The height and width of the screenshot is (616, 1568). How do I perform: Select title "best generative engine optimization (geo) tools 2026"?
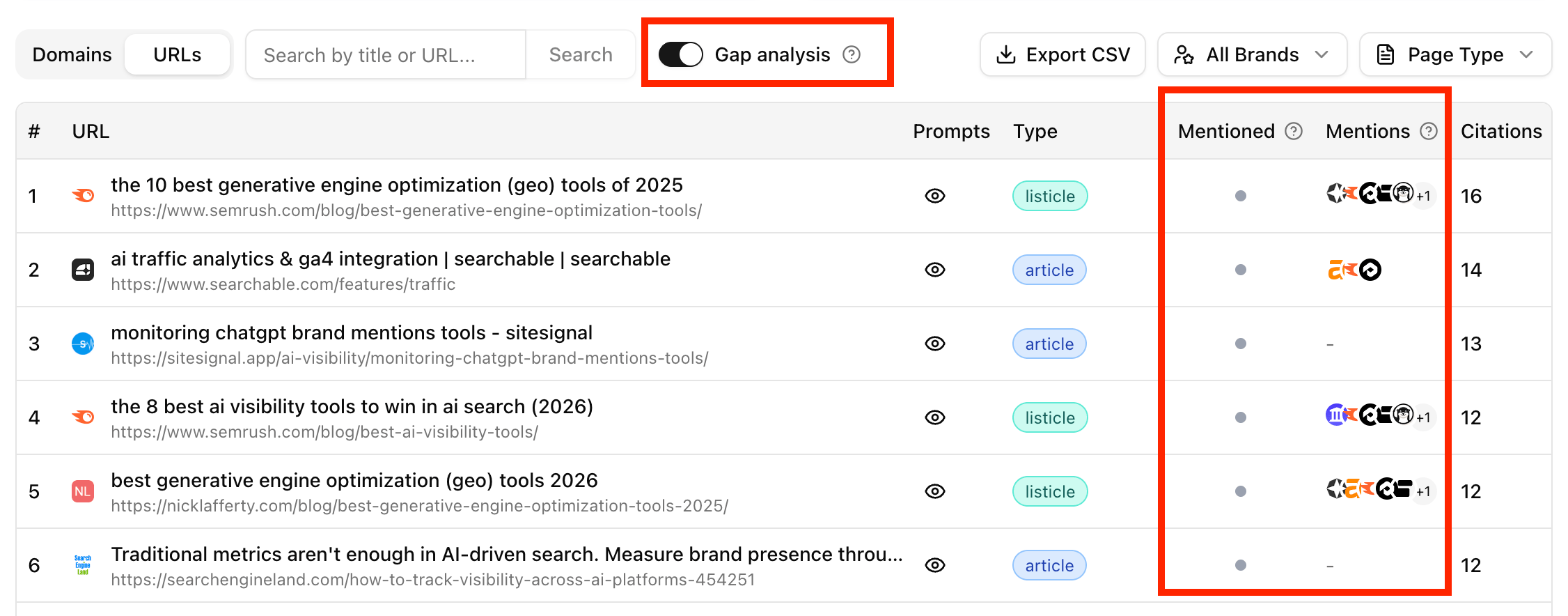pos(354,480)
